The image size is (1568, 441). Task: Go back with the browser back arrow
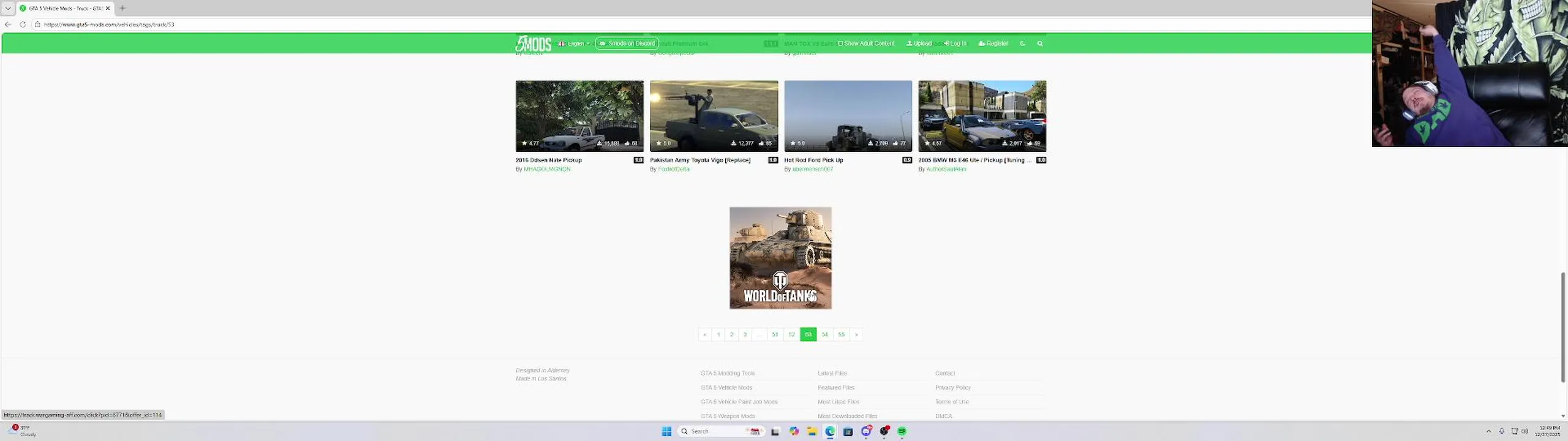pyautogui.click(x=8, y=24)
